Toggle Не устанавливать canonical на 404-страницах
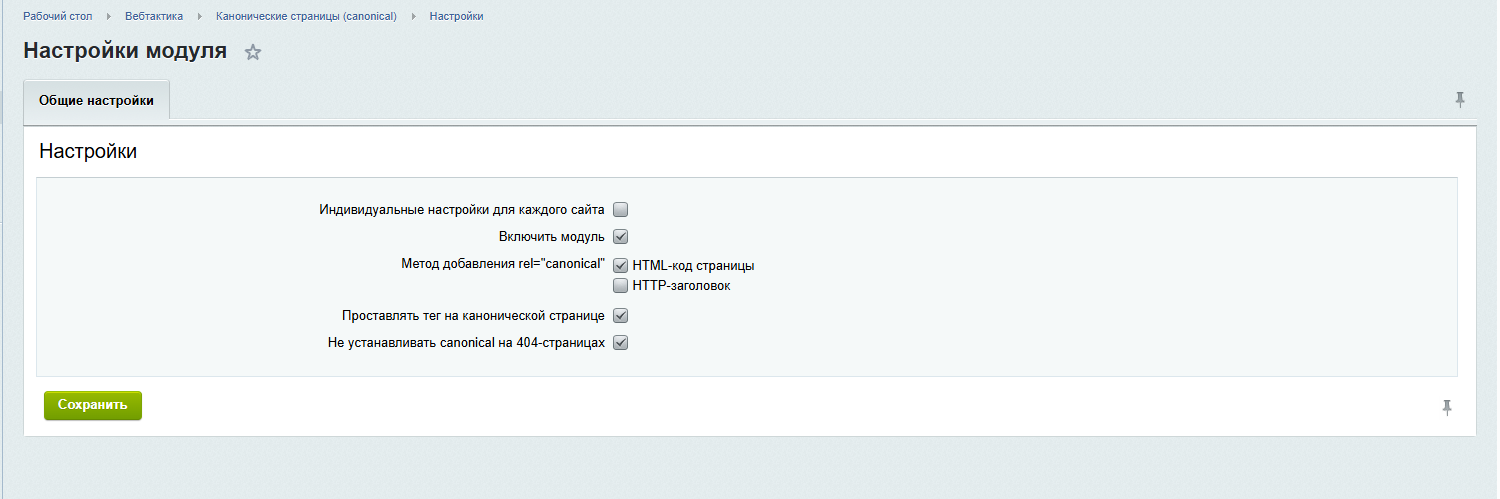The width and height of the screenshot is (1500, 499). (620, 343)
